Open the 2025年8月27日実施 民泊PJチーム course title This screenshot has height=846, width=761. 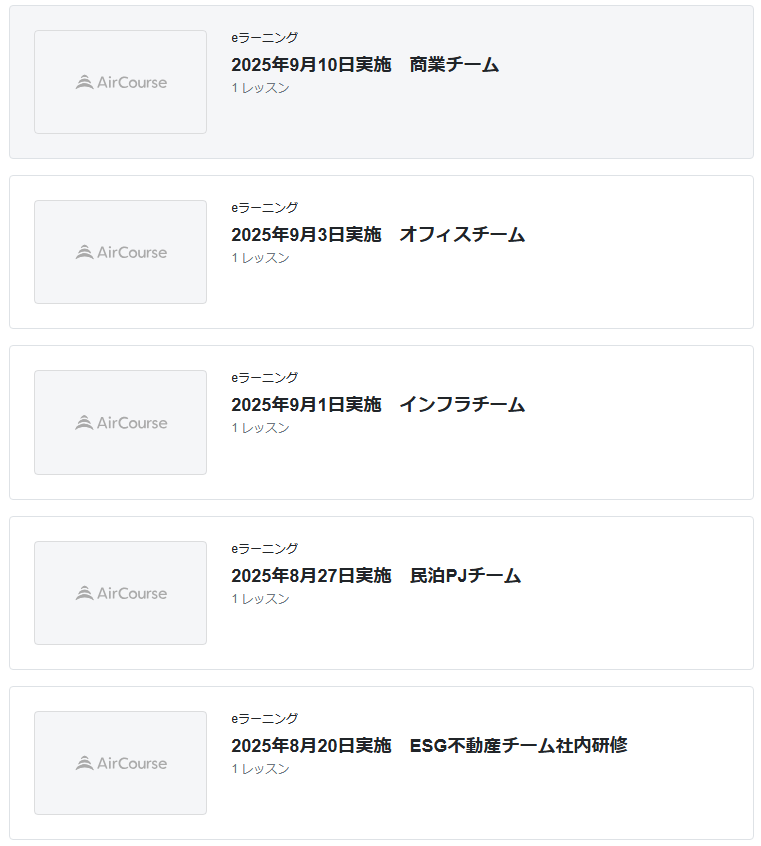pos(376,576)
